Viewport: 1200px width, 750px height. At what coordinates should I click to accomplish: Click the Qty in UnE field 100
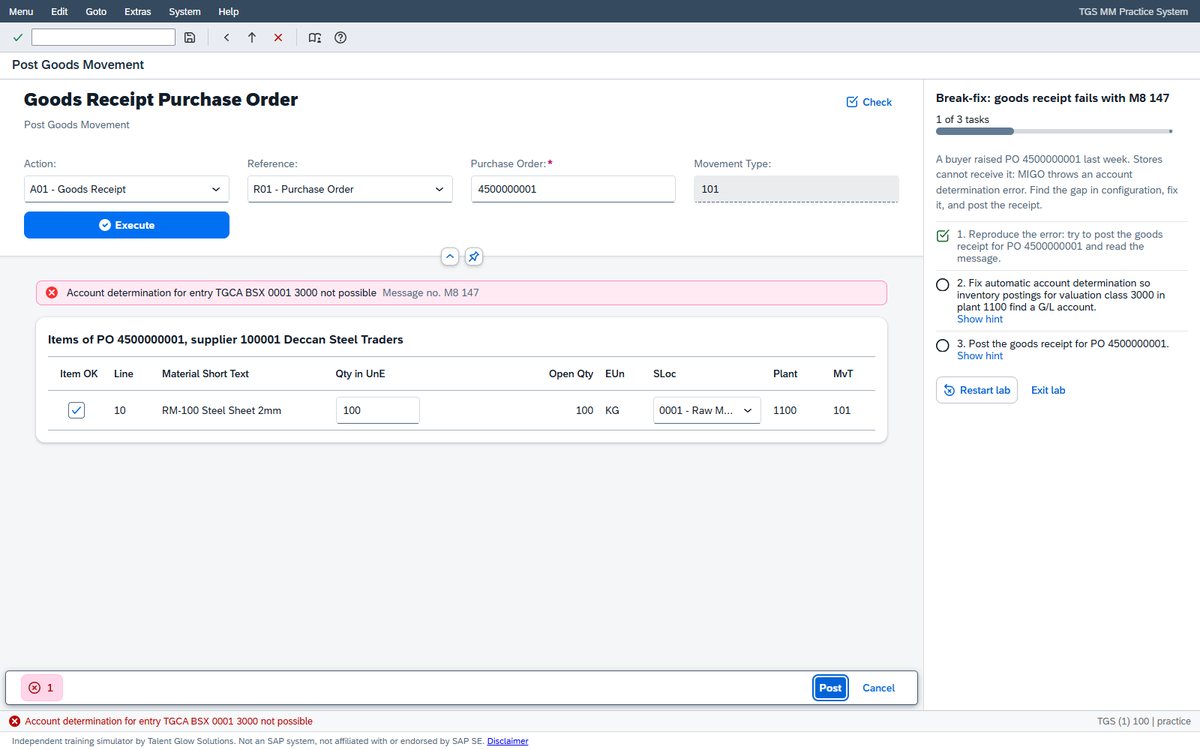[x=377, y=410]
